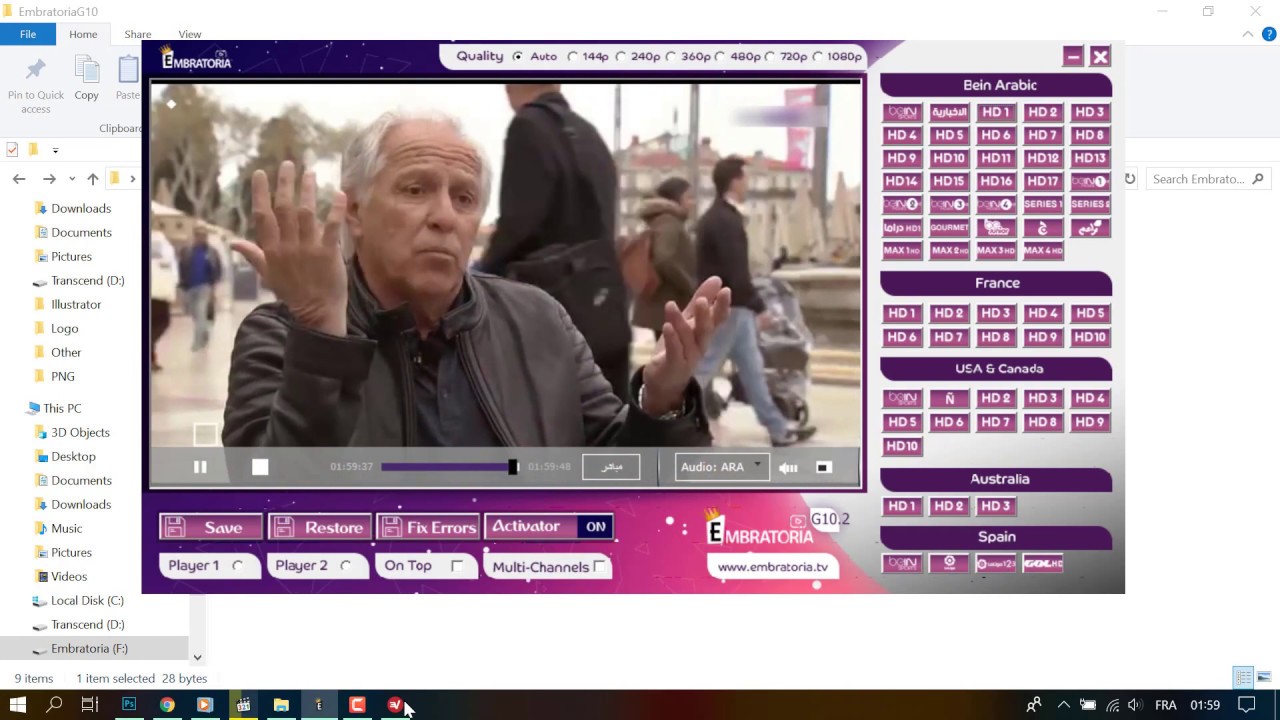Screen dimensions: 1280x720
Task: Open the MAX 1 HD channel
Action: click(902, 251)
